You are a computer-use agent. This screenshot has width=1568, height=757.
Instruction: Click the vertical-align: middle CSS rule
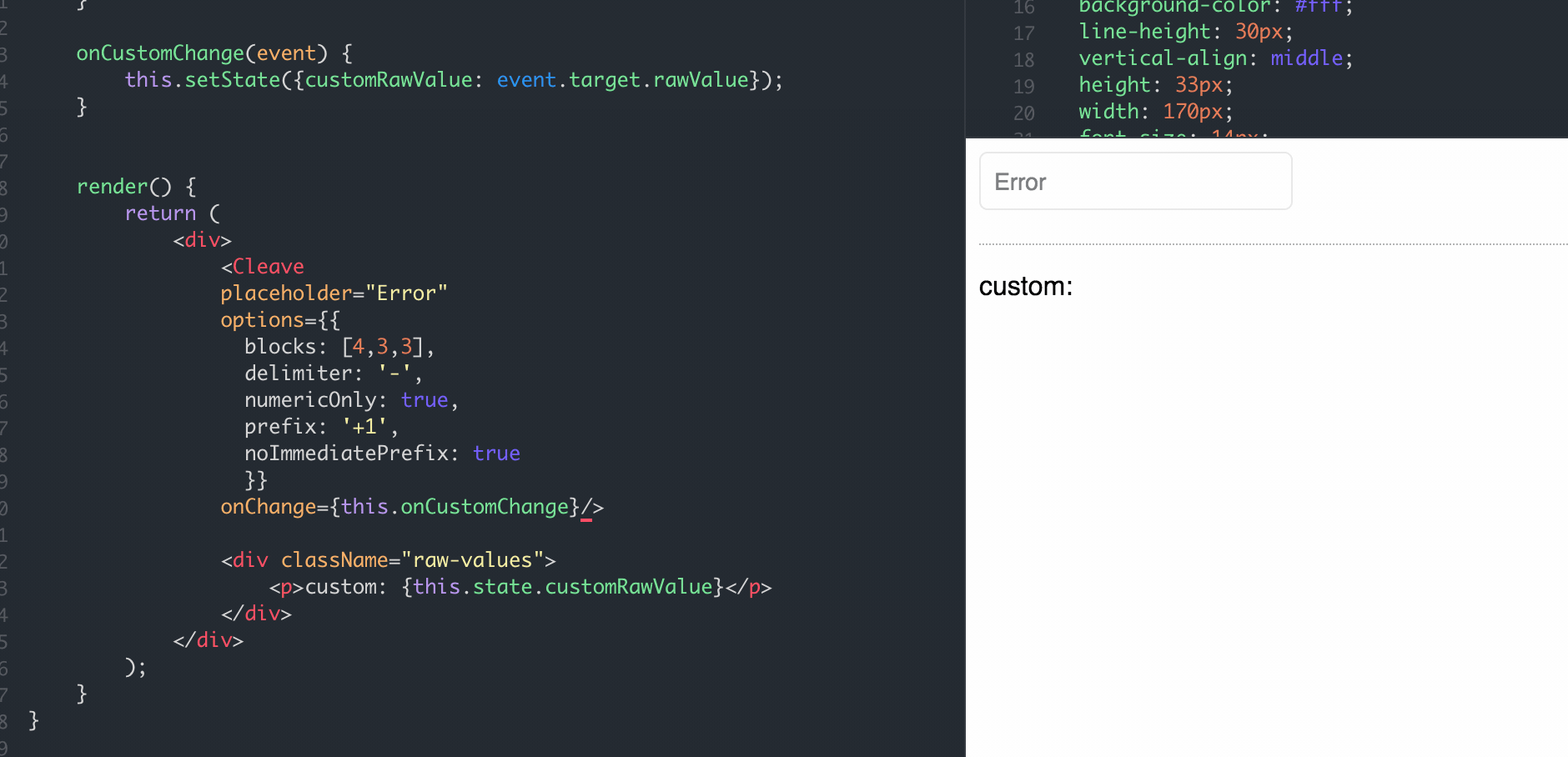[x=1214, y=58]
